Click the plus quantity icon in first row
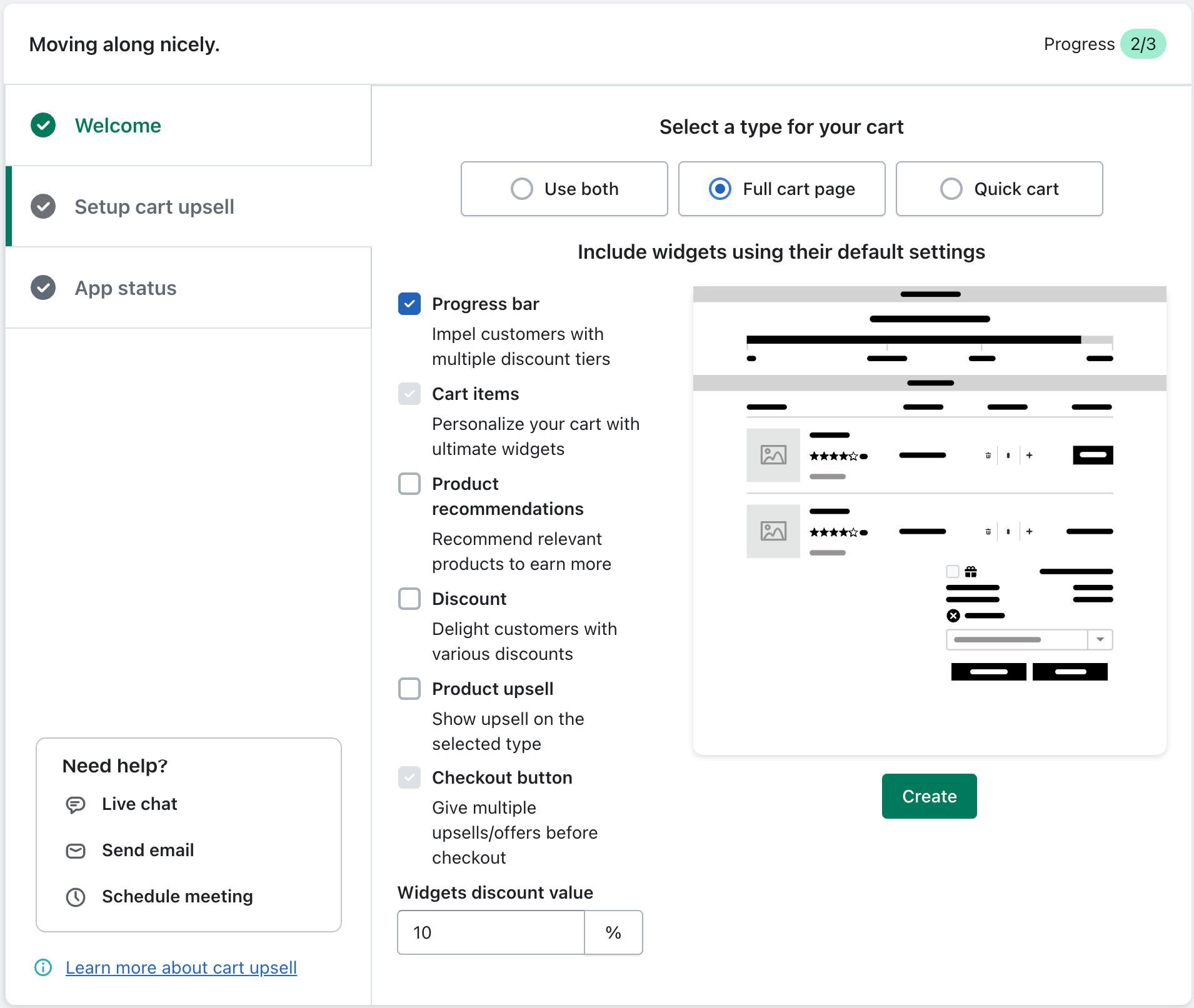This screenshot has height=1008, width=1194. point(1030,456)
